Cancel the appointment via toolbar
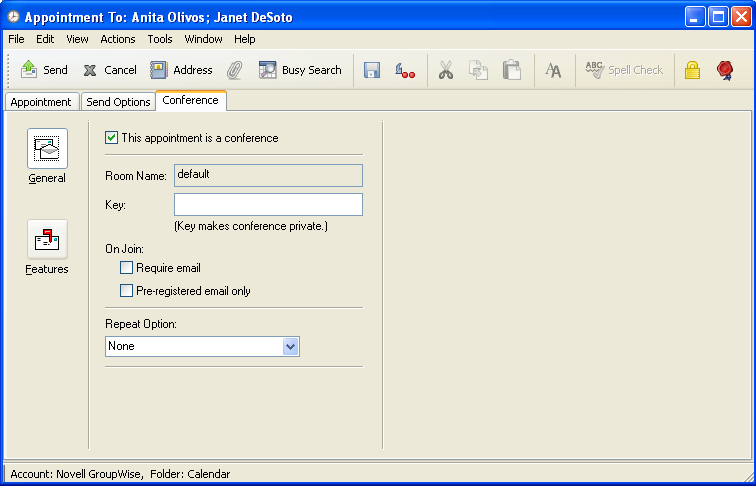 coord(110,70)
